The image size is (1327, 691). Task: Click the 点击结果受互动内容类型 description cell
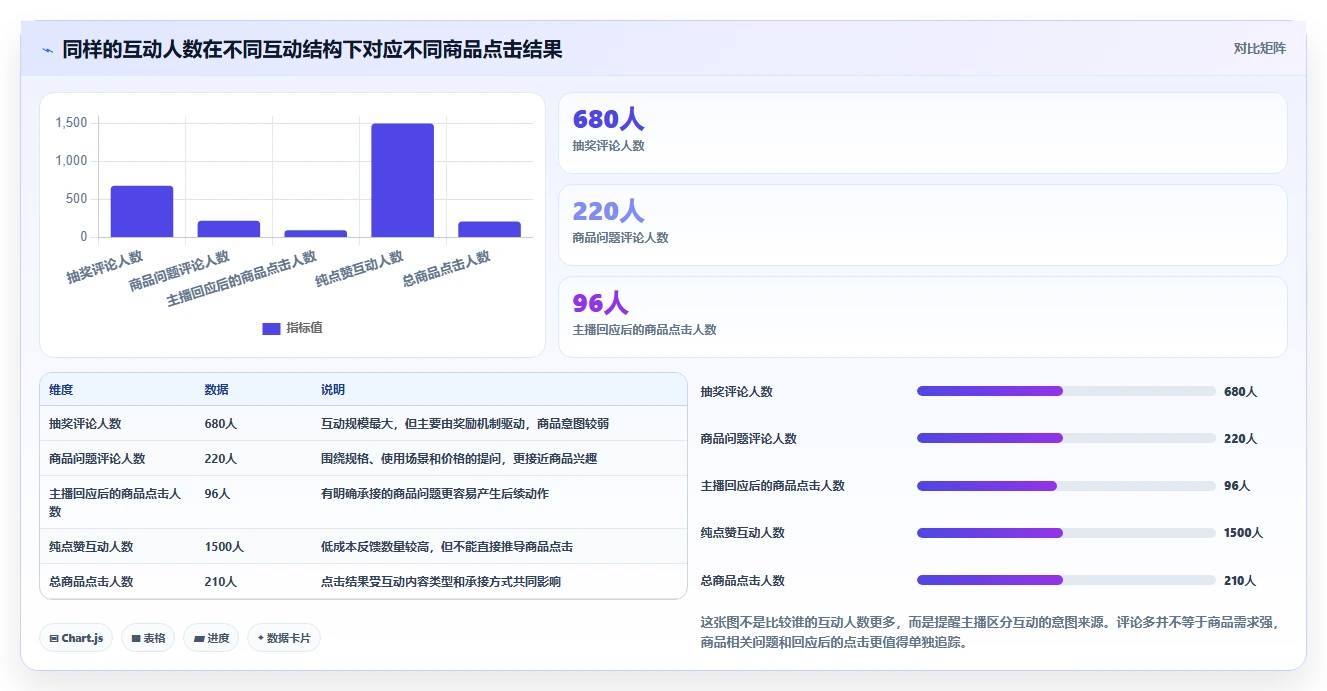tap(441, 582)
